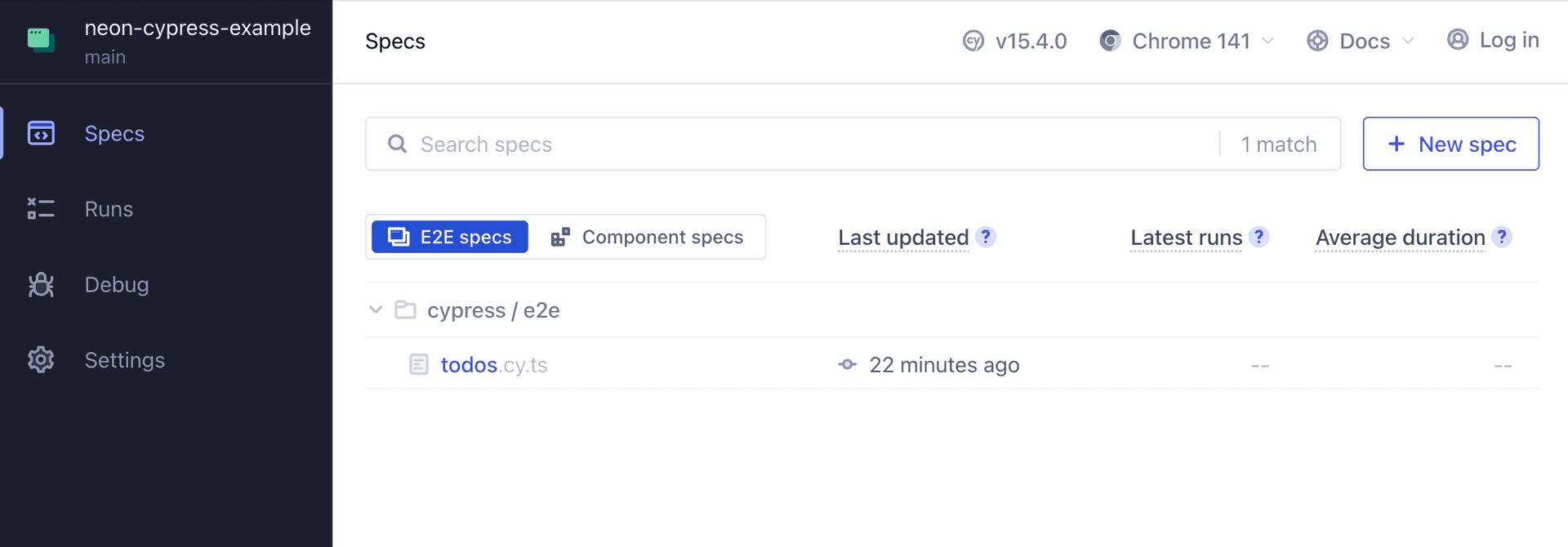Collapse the cypress / e2e folder
The height and width of the screenshot is (547, 1568).
click(x=376, y=310)
